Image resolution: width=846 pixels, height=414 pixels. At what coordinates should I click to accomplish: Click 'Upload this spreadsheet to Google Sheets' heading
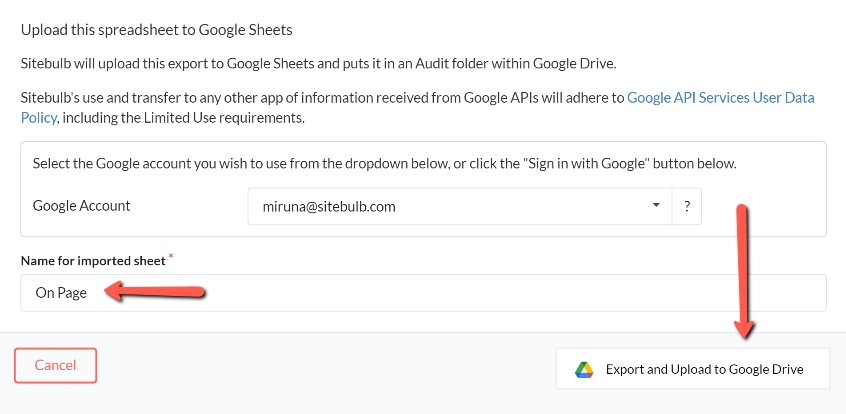tap(156, 30)
